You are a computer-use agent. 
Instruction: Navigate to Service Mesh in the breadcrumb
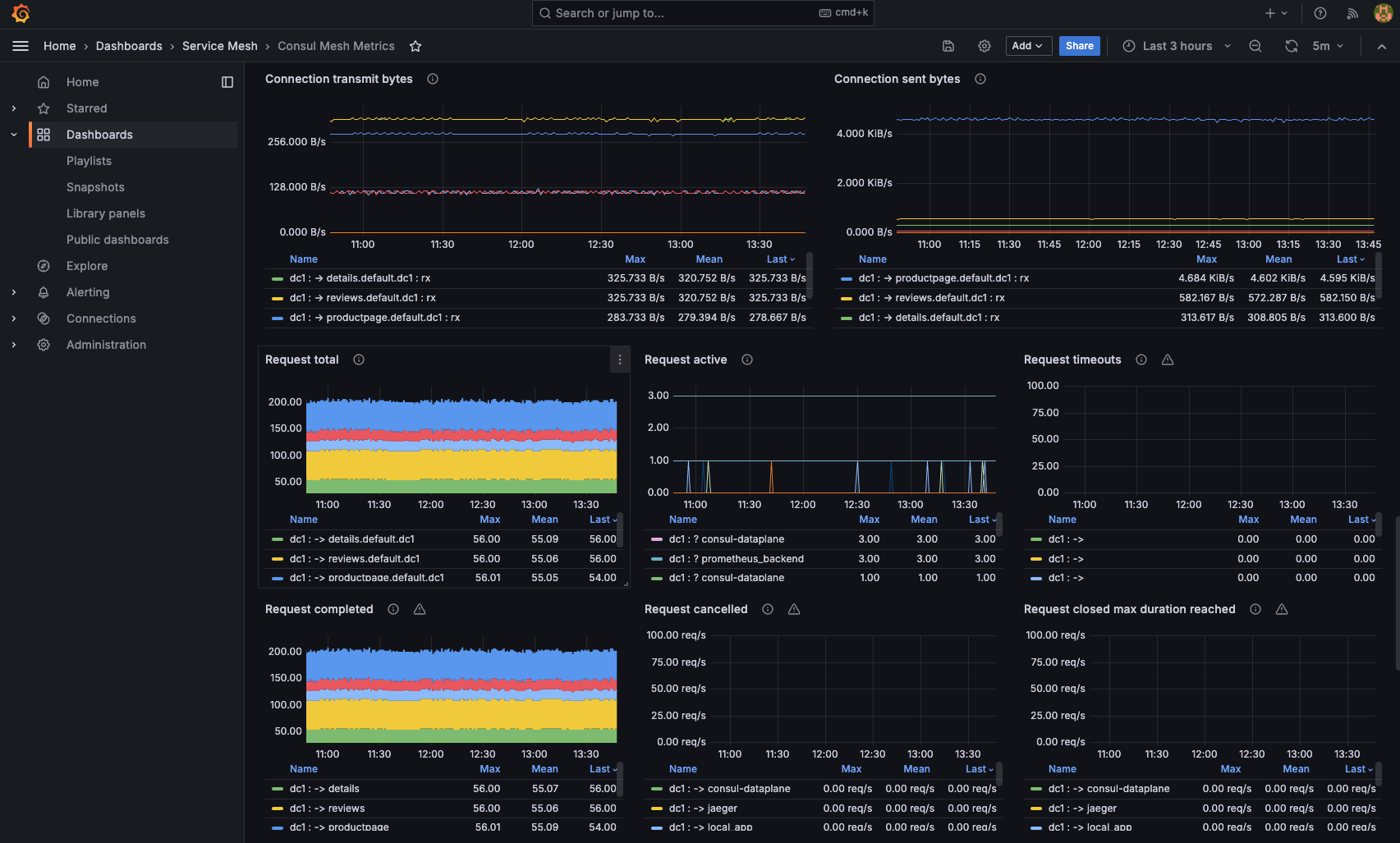point(219,46)
